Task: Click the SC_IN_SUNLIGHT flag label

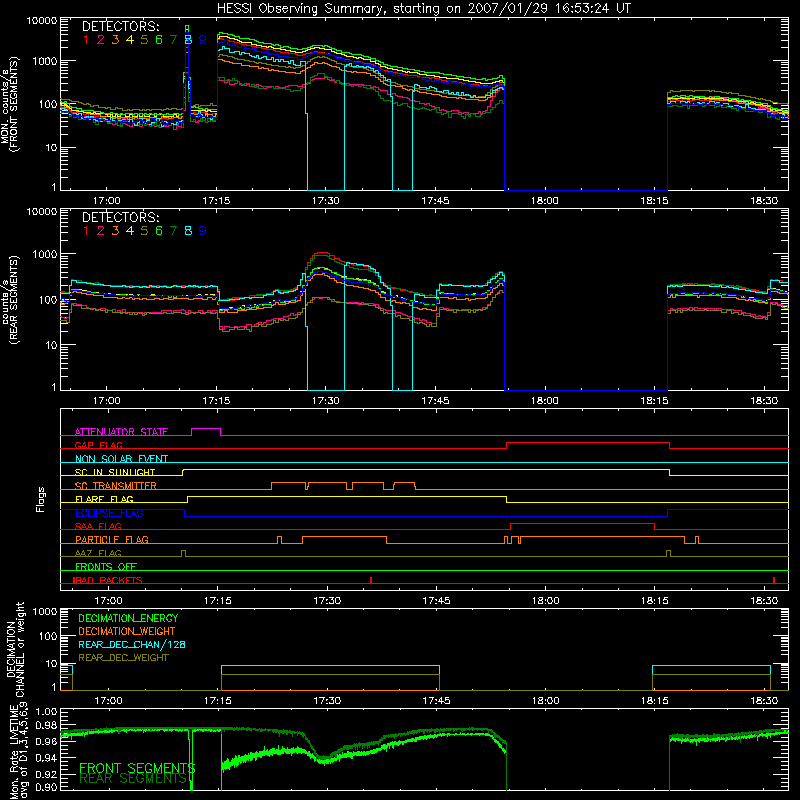Action: coord(115,472)
